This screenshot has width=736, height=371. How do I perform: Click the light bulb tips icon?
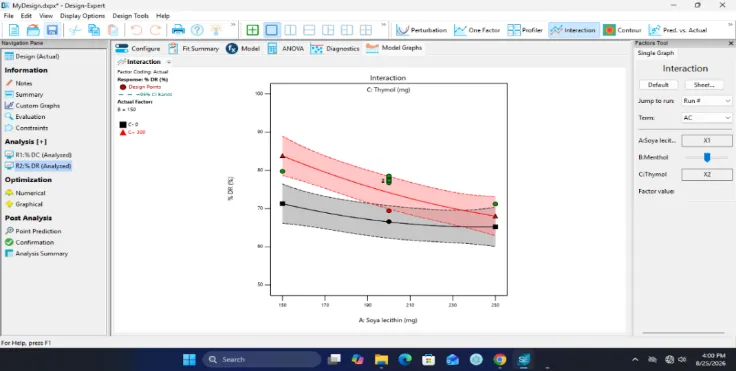click(x=215, y=30)
